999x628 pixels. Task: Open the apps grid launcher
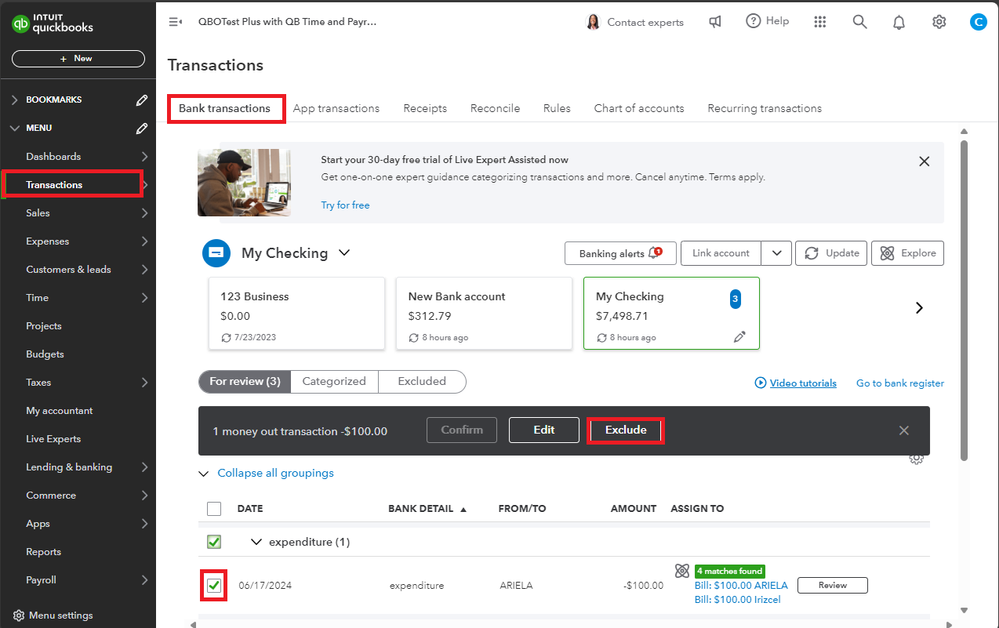tap(820, 22)
